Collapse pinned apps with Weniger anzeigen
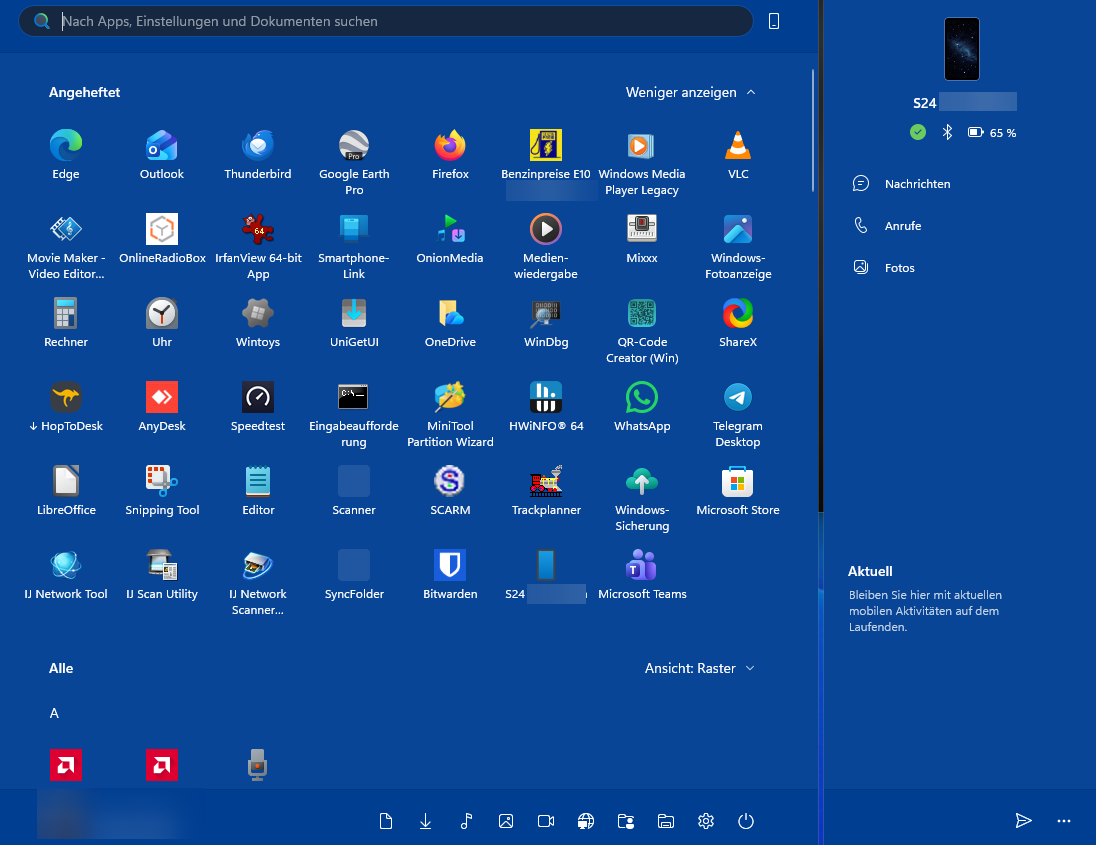 pyautogui.click(x=691, y=92)
